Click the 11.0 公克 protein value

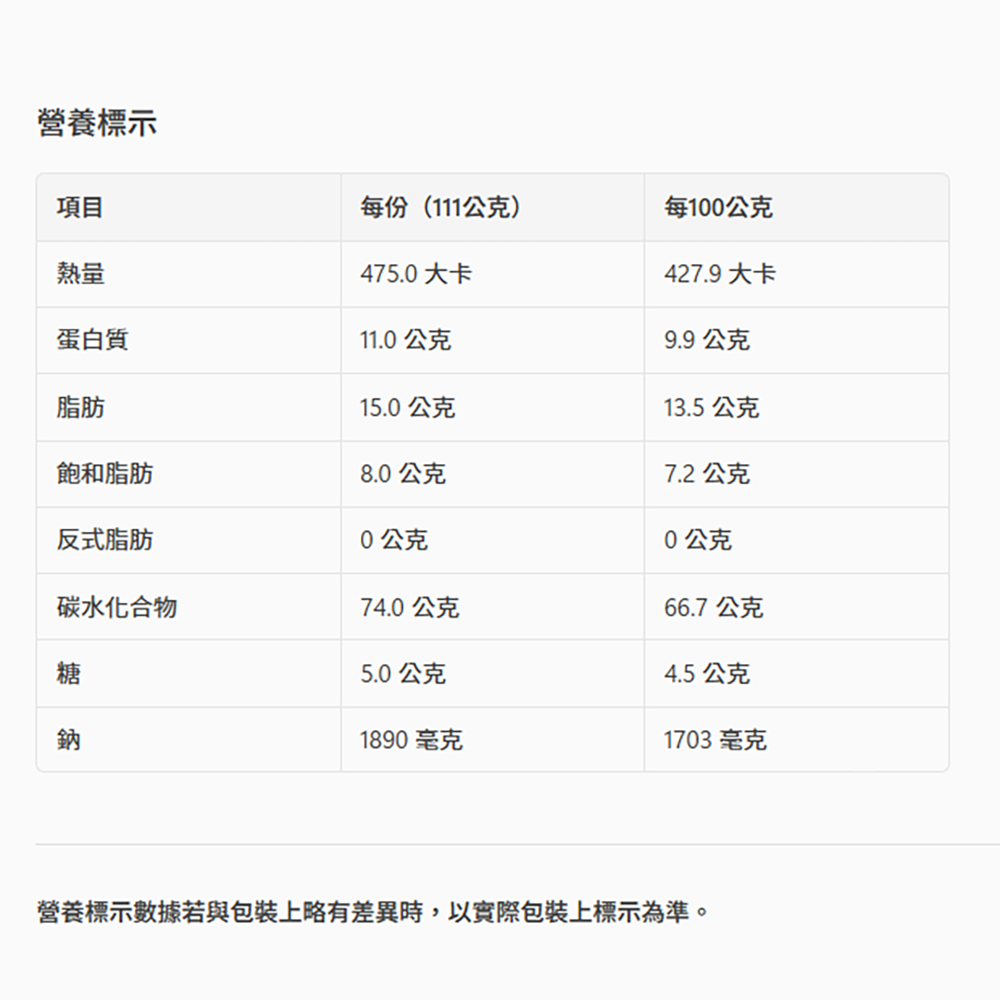(406, 340)
